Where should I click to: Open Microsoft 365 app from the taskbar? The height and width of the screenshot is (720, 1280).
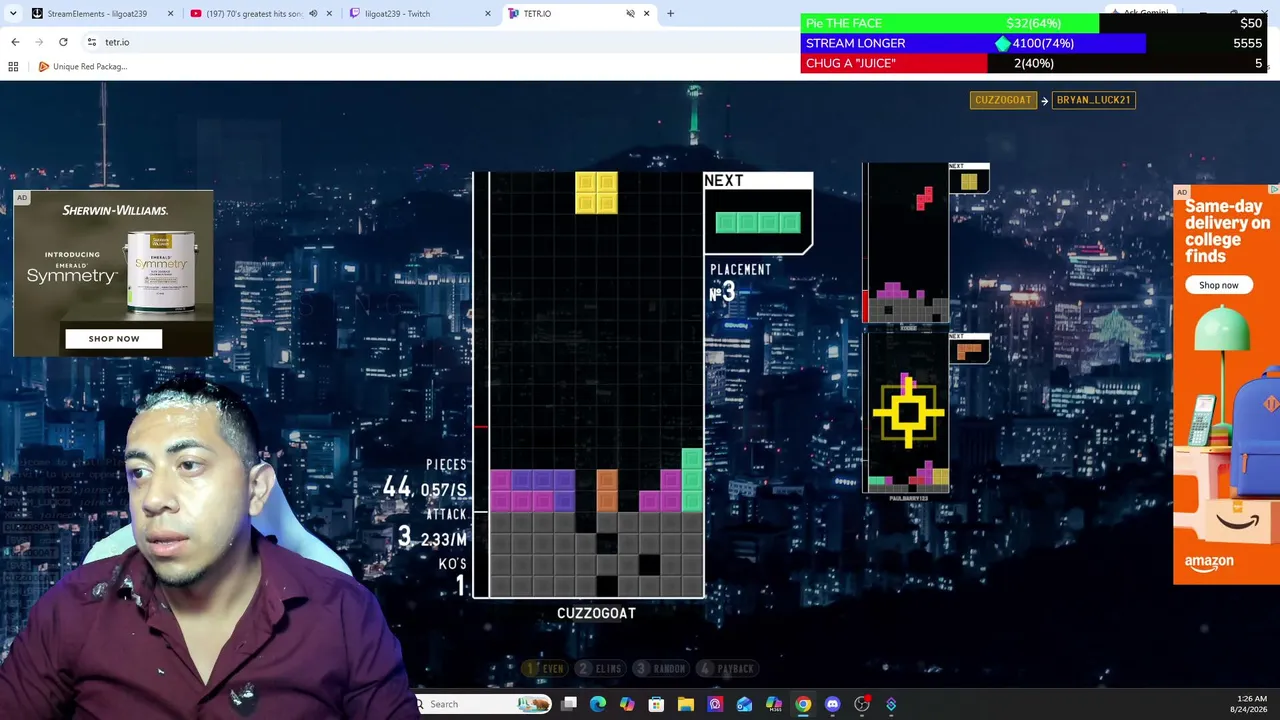click(773, 704)
